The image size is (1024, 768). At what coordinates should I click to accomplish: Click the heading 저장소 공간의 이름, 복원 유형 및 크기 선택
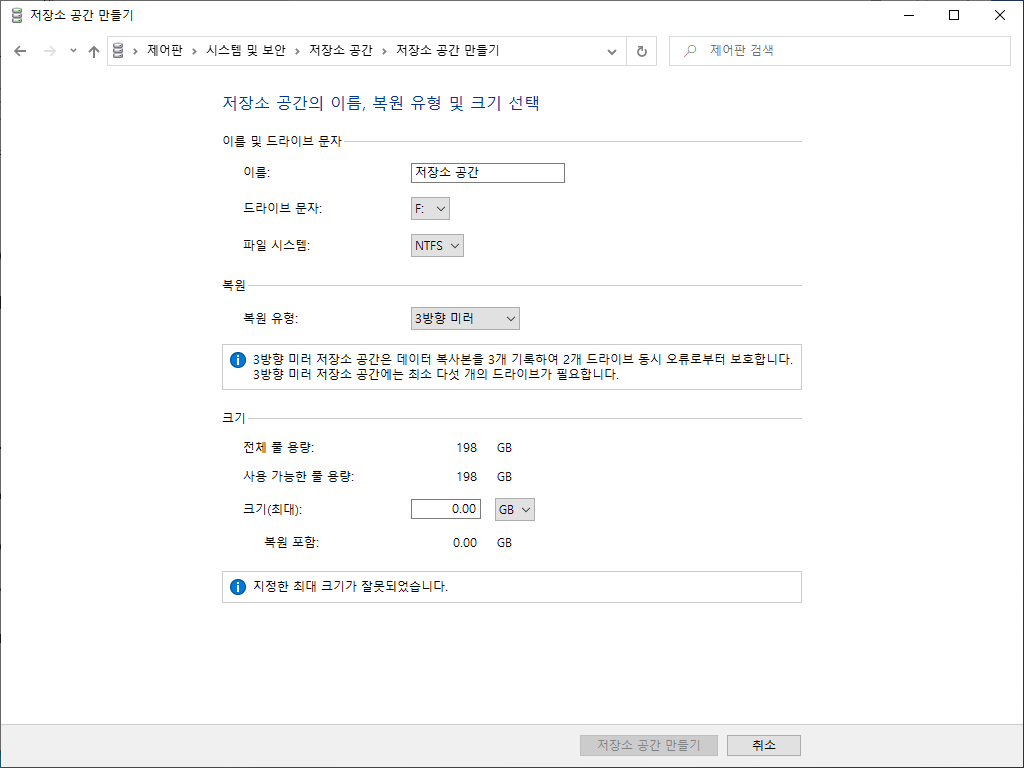pyautogui.click(x=381, y=103)
